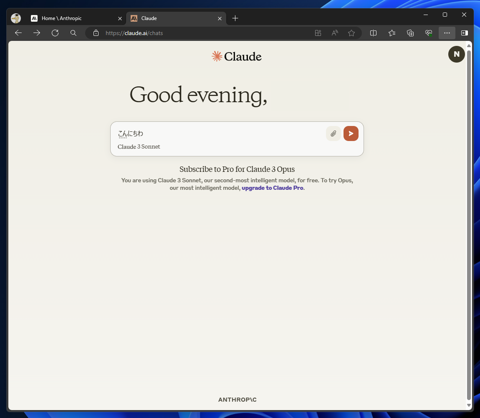Follow the upgrade to Claude Pro link
The image size is (480, 418).
[x=273, y=188]
